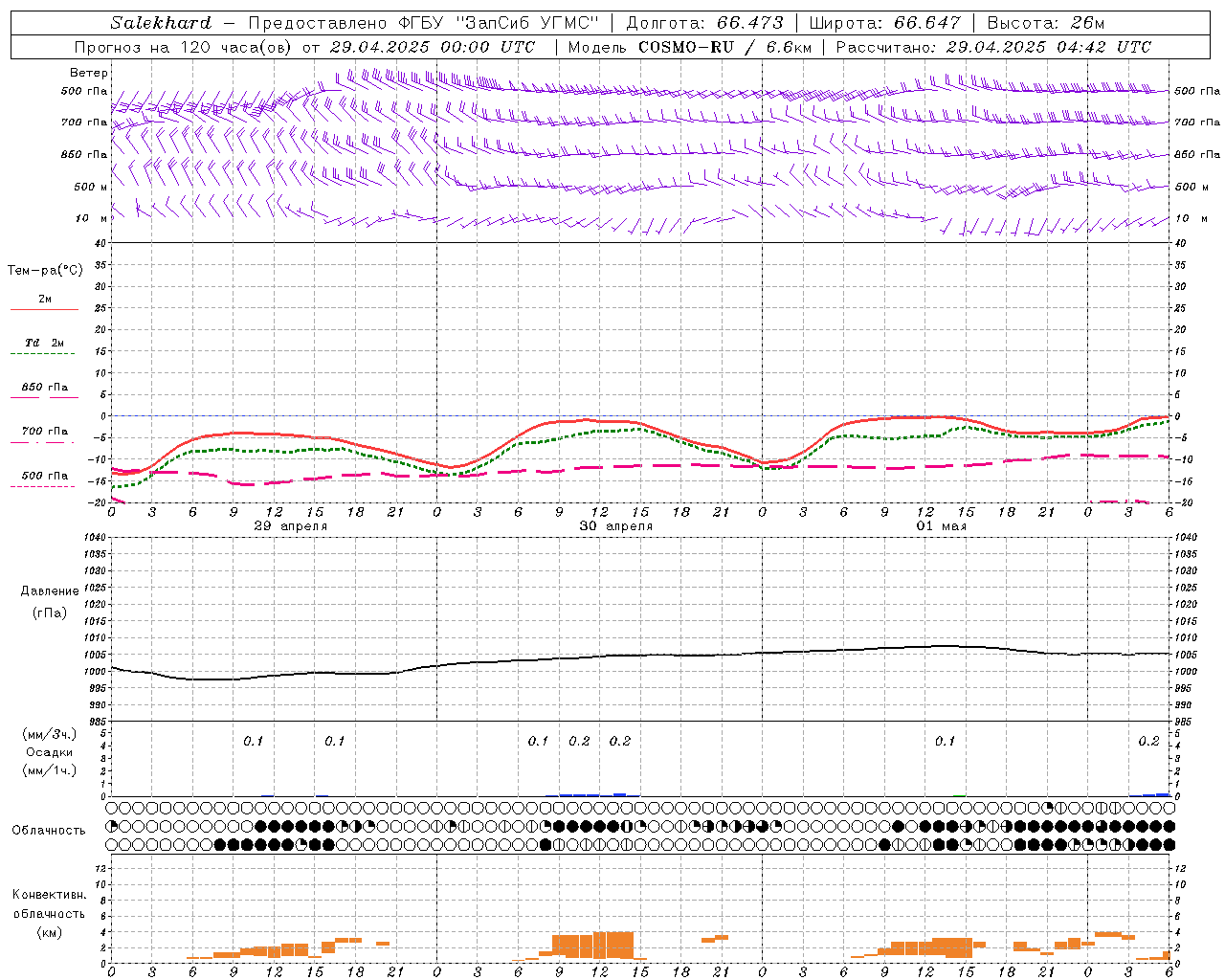
Task: Click the "Модель COSMO-RU / 6.6км" text
Action: [690, 47]
